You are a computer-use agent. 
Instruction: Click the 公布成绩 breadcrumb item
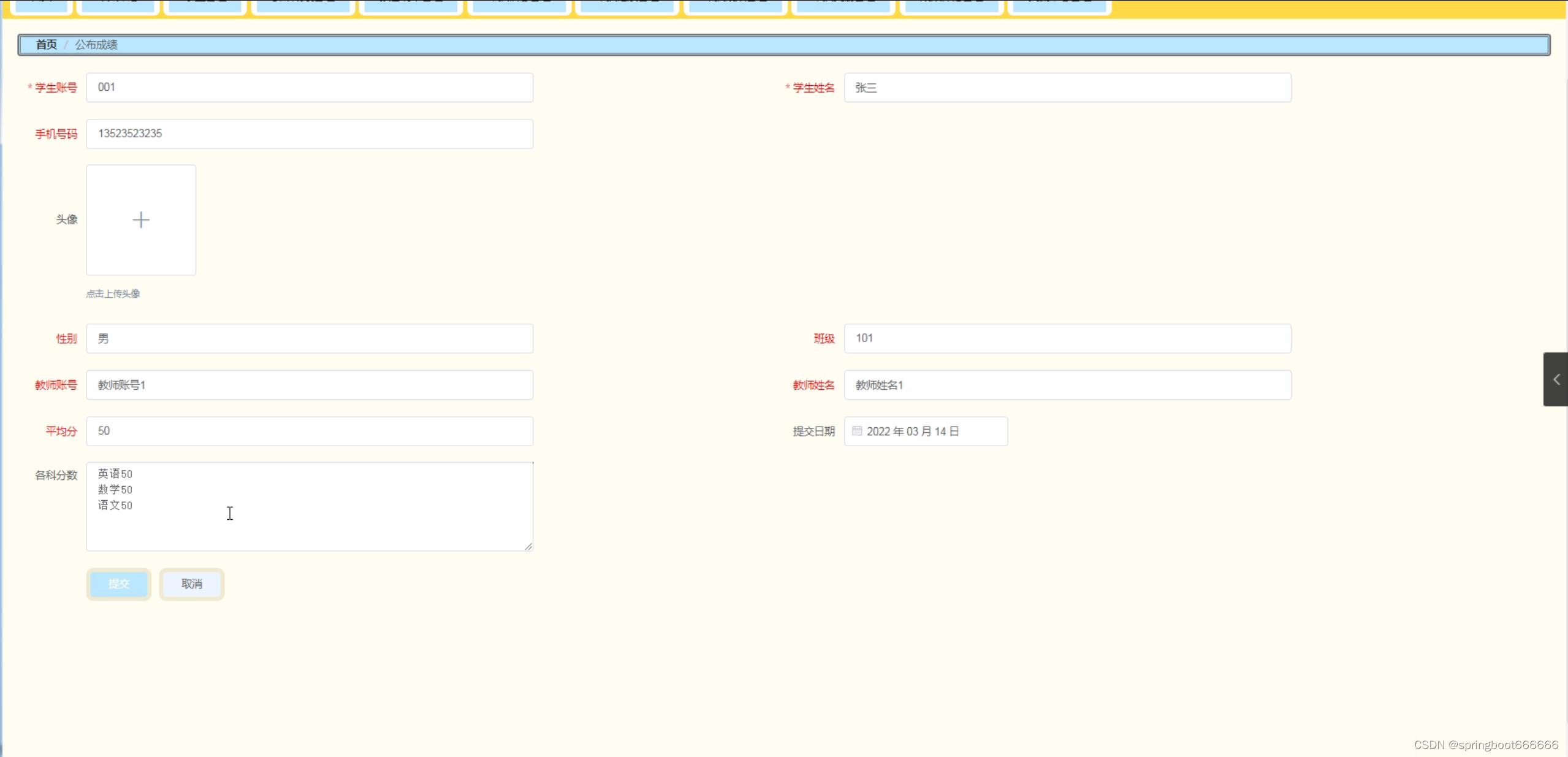click(x=96, y=45)
